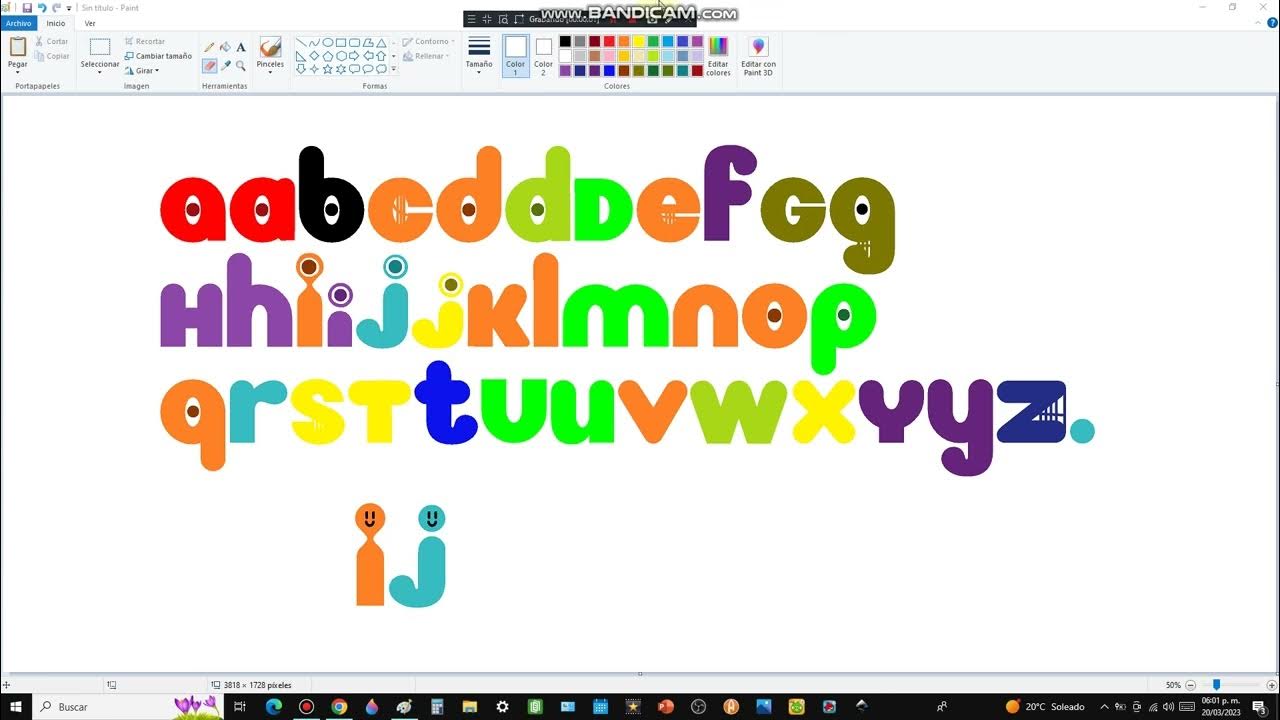The image size is (1280, 720).
Task: Open the Archivo menu
Action: pos(18,23)
